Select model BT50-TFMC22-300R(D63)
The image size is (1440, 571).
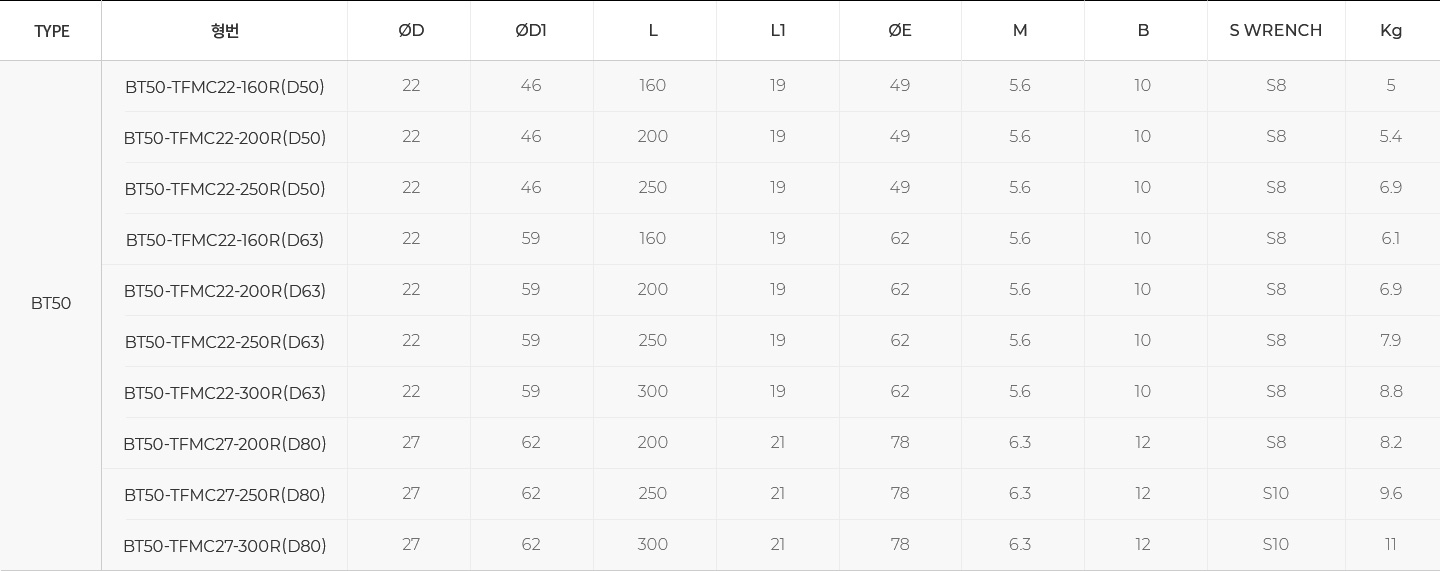point(225,393)
